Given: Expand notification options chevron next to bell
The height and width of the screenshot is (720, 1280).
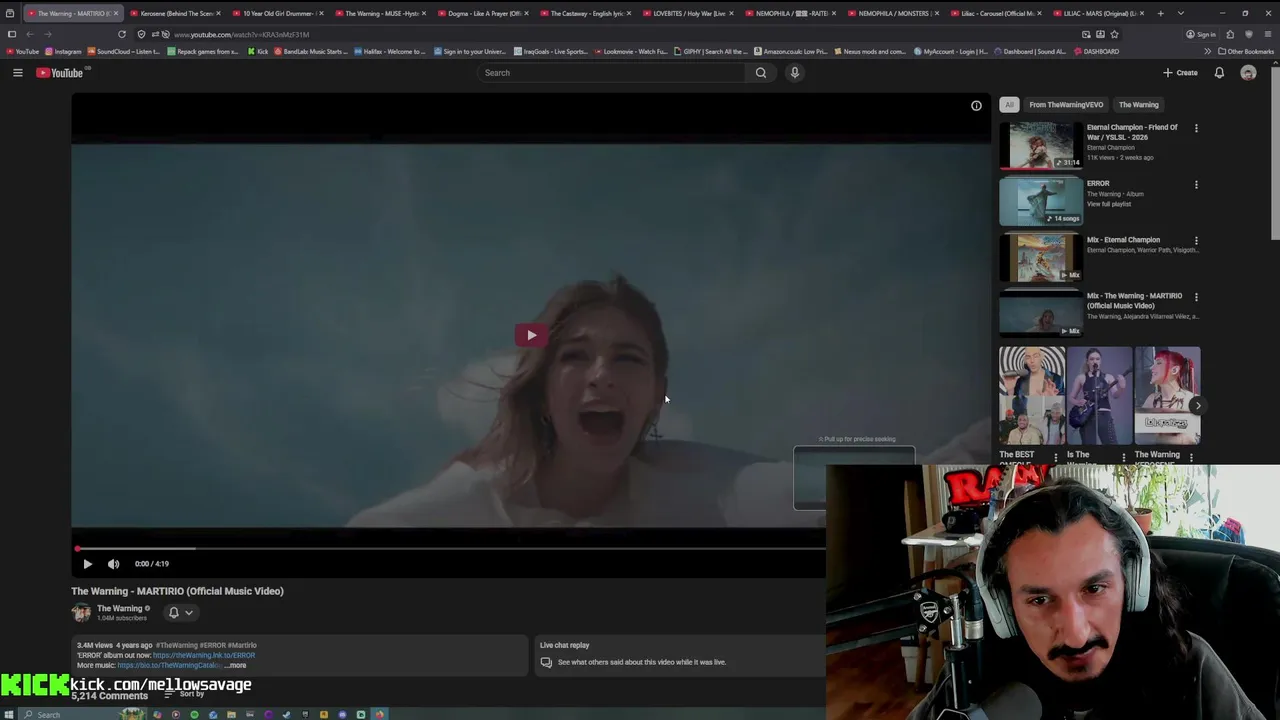Looking at the screenshot, I should (188, 612).
